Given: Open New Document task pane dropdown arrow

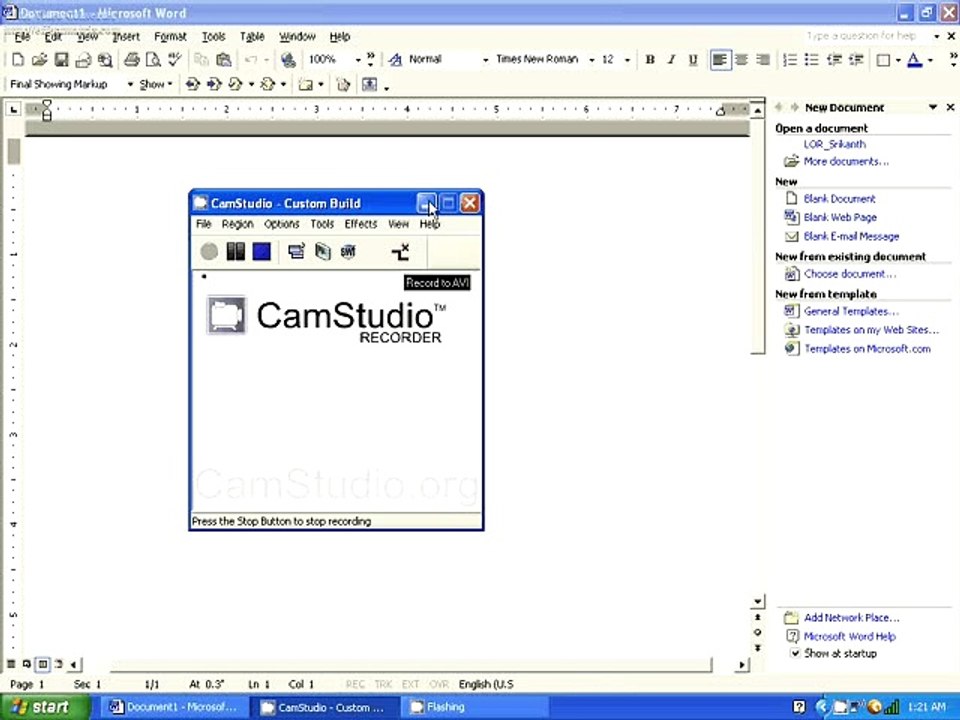Looking at the screenshot, I should [x=932, y=107].
